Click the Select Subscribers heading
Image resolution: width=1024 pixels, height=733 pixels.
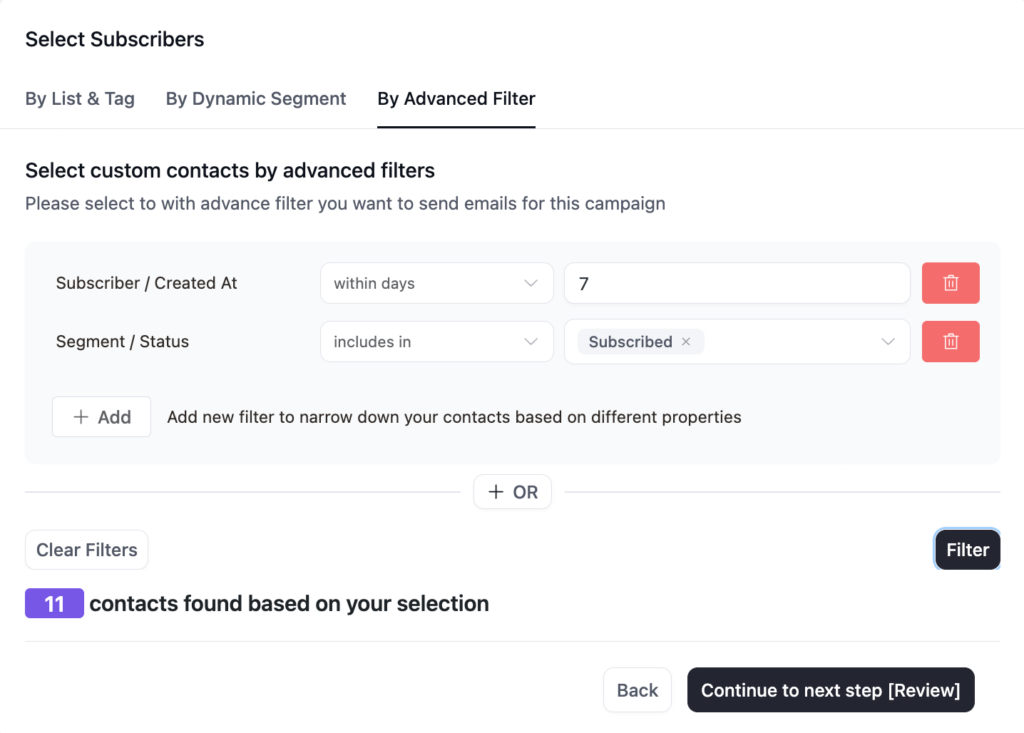tap(114, 39)
